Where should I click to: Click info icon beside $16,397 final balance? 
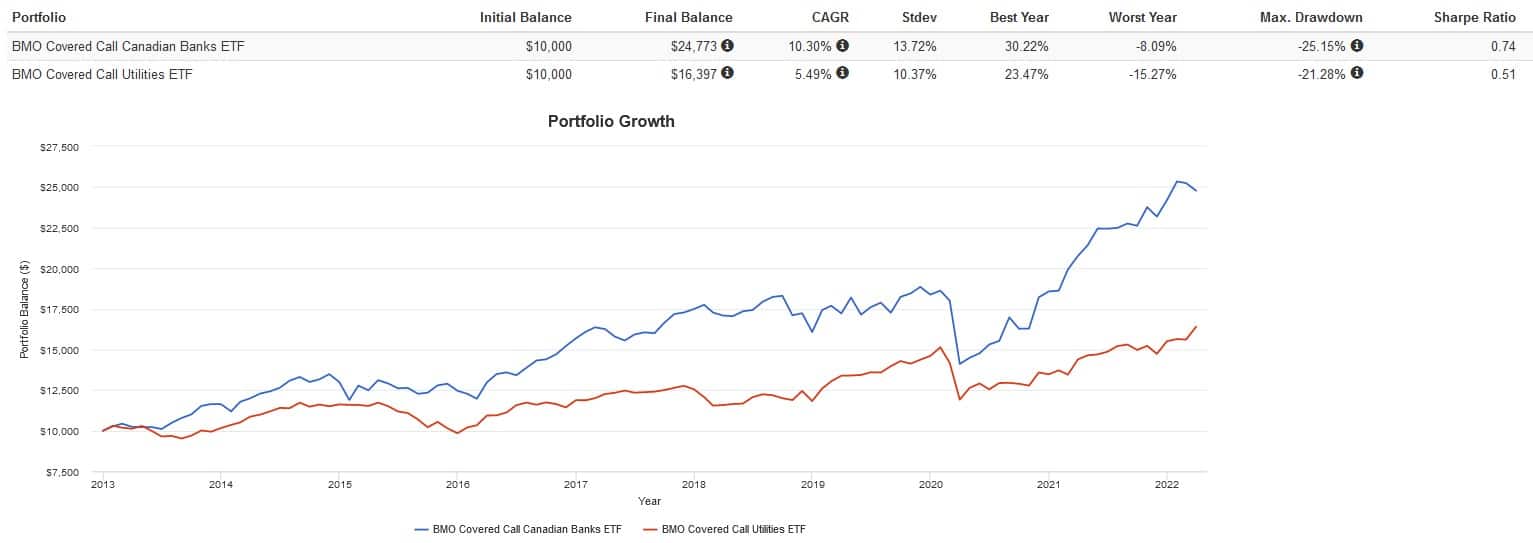click(727, 73)
